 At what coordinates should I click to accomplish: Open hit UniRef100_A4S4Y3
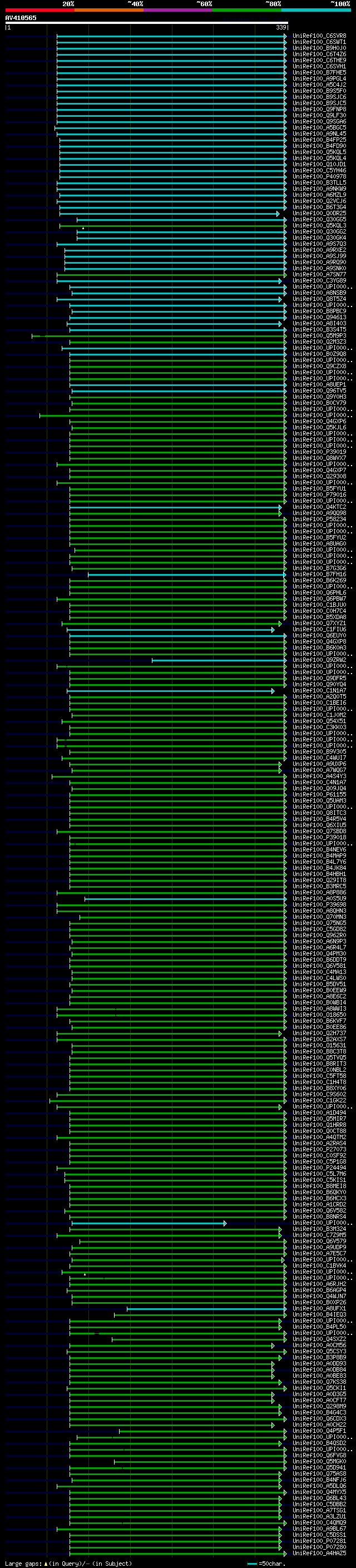pyautogui.click(x=319, y=776)
